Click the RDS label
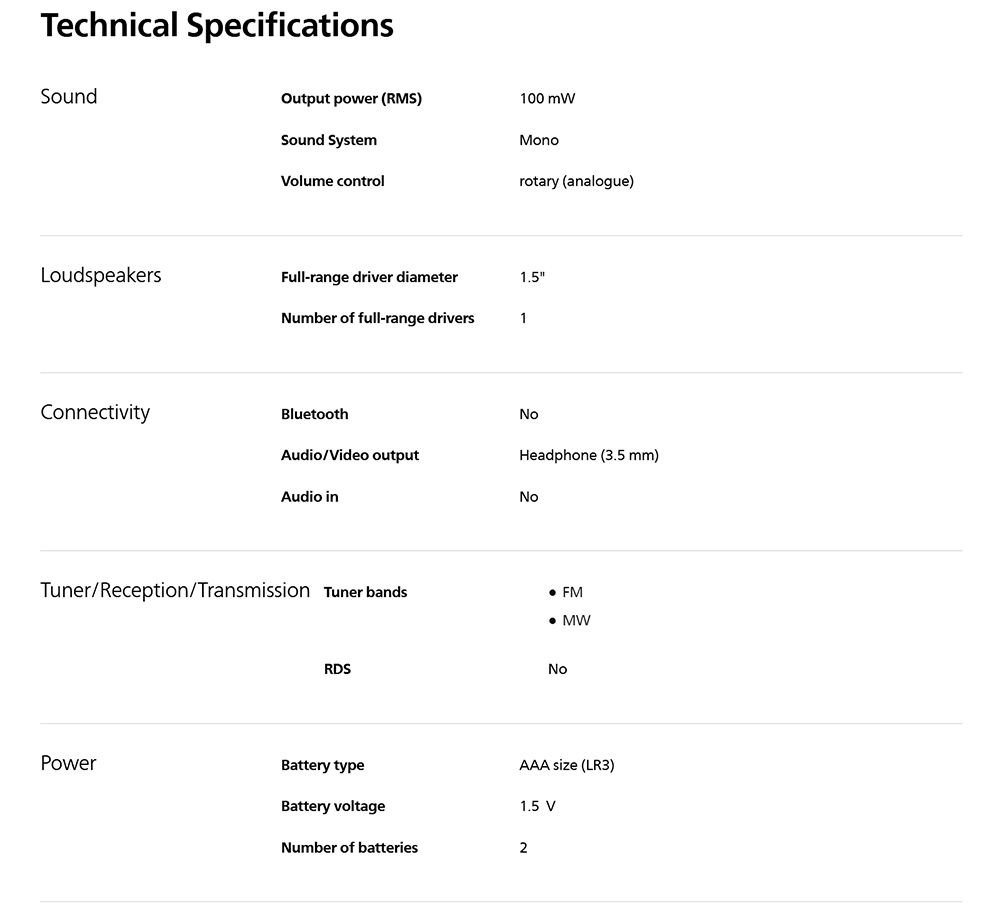The width and height of the screenshot is (995, 921). 337,669
